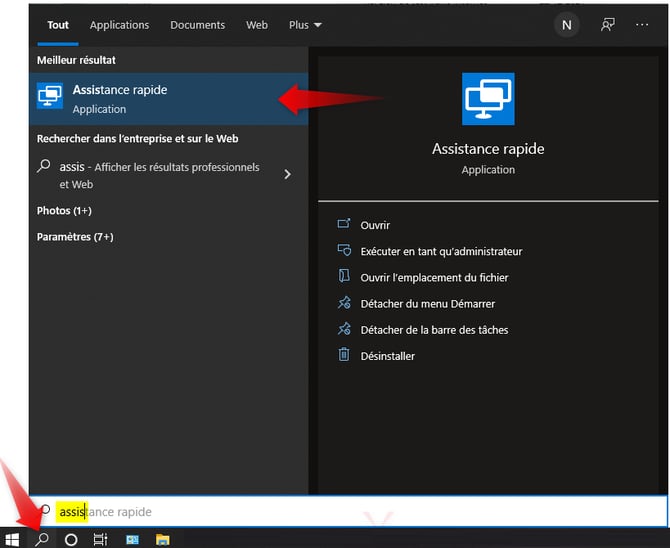Select the Tout search tab
Viewport: 670px width, 548px height.
(58, 25)
